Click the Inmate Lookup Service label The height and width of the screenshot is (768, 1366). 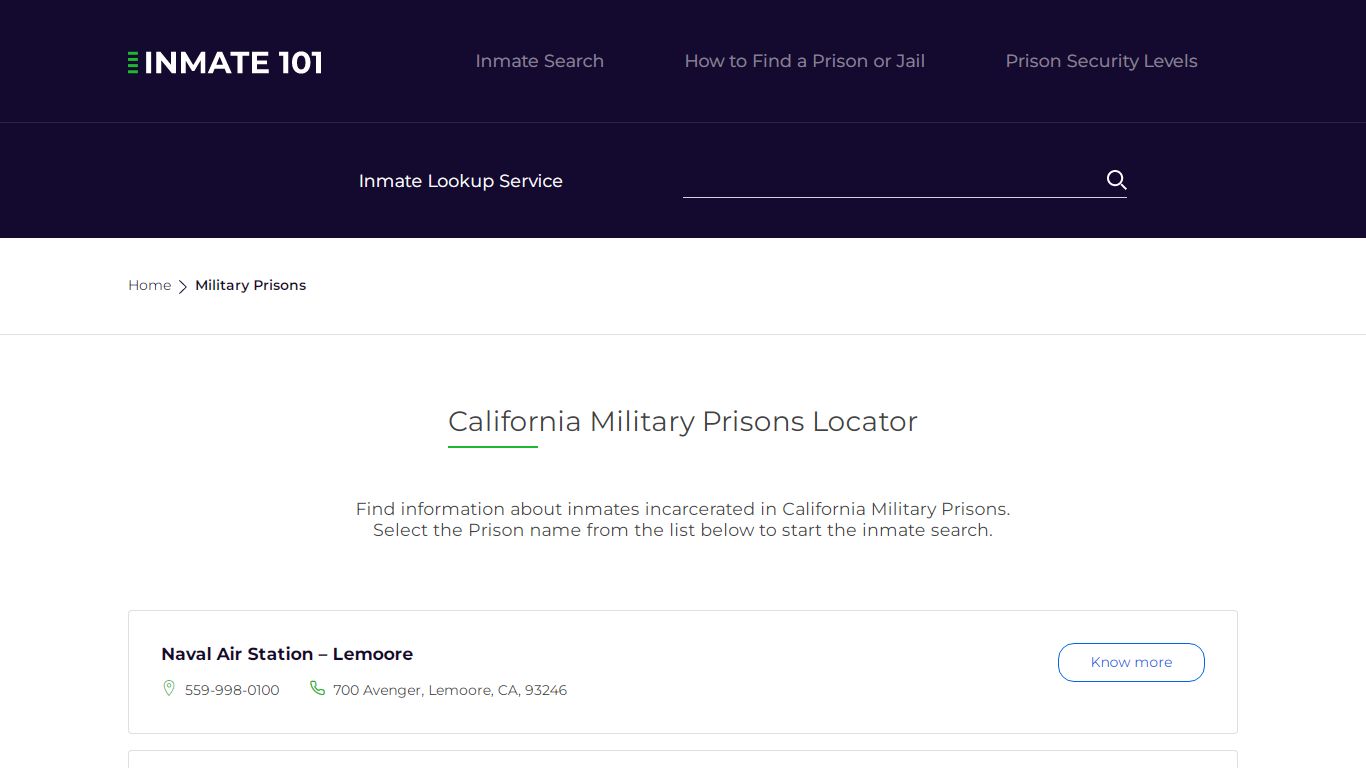(x=461, y=181)
